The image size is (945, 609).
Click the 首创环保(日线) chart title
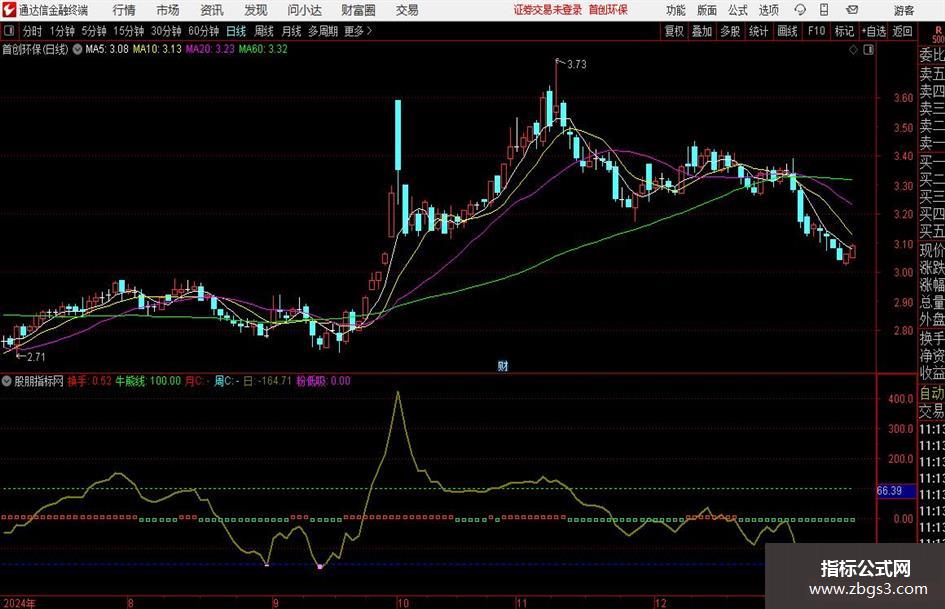coord(35,49)
